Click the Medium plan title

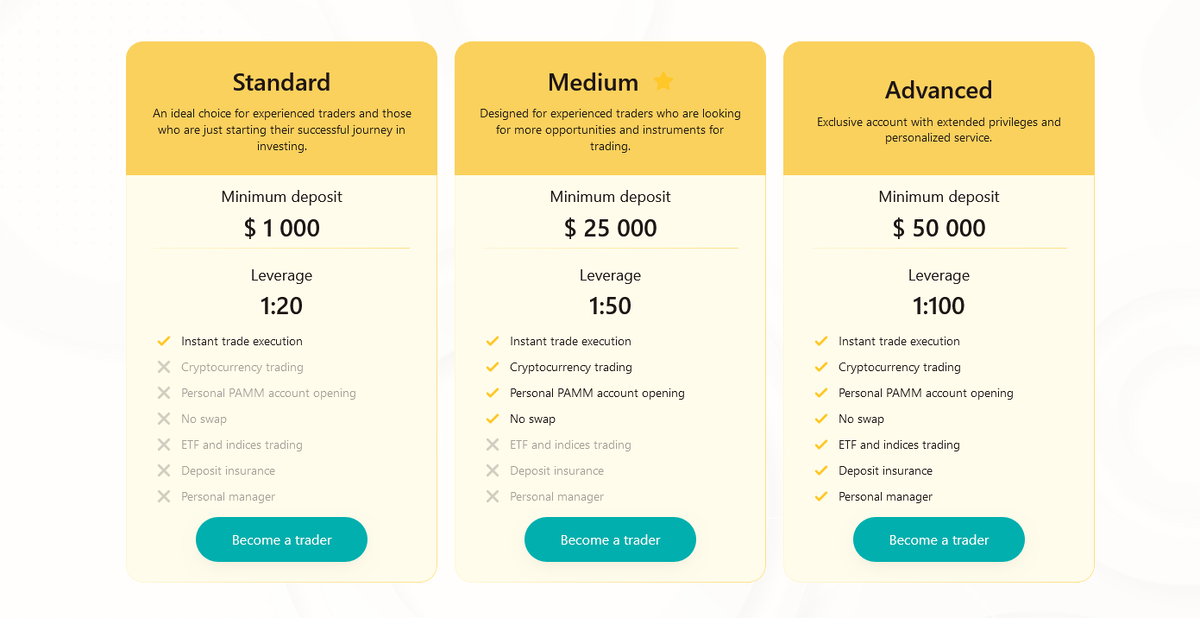[593, 82]
